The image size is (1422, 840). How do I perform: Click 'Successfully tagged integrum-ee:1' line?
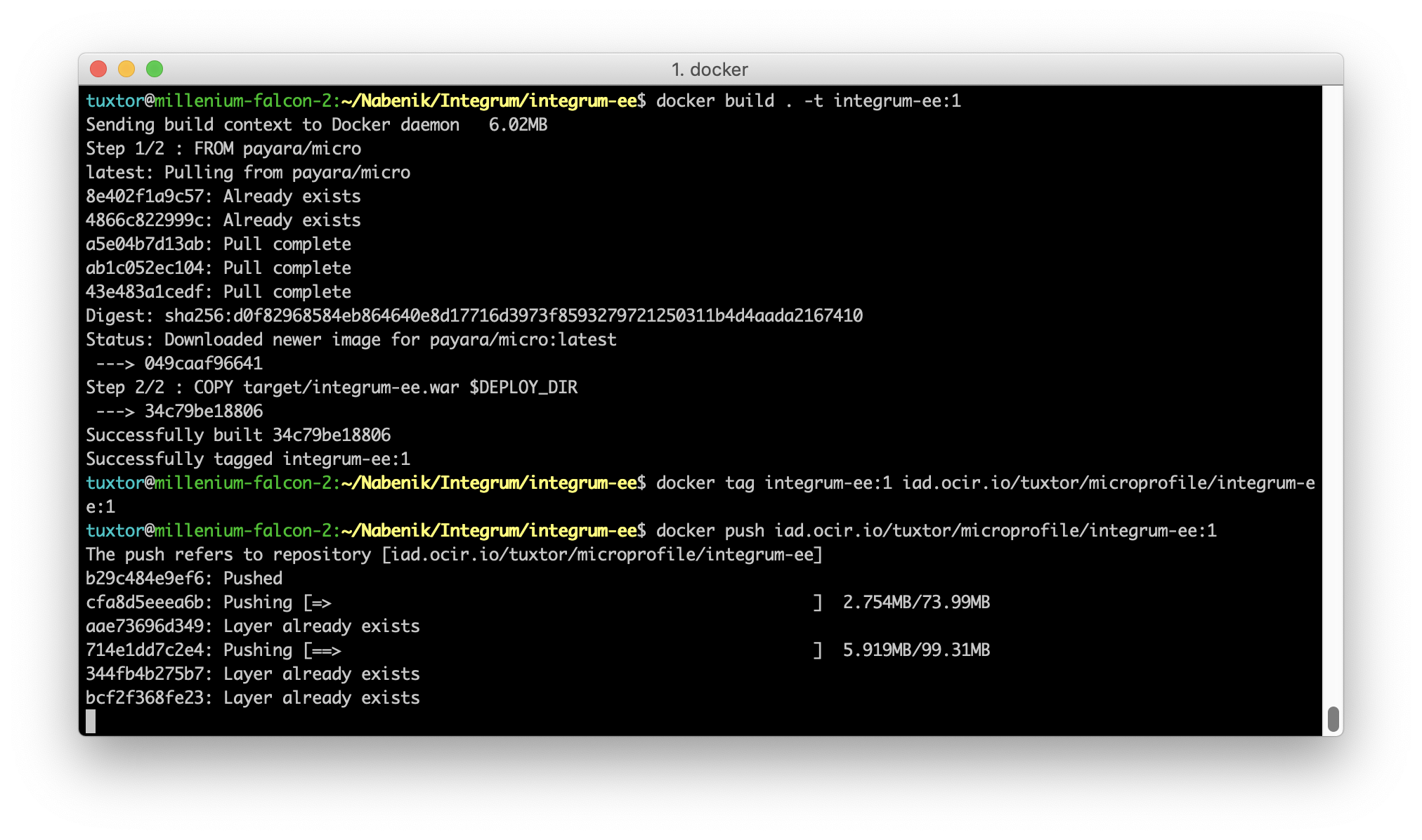[248, 459]
